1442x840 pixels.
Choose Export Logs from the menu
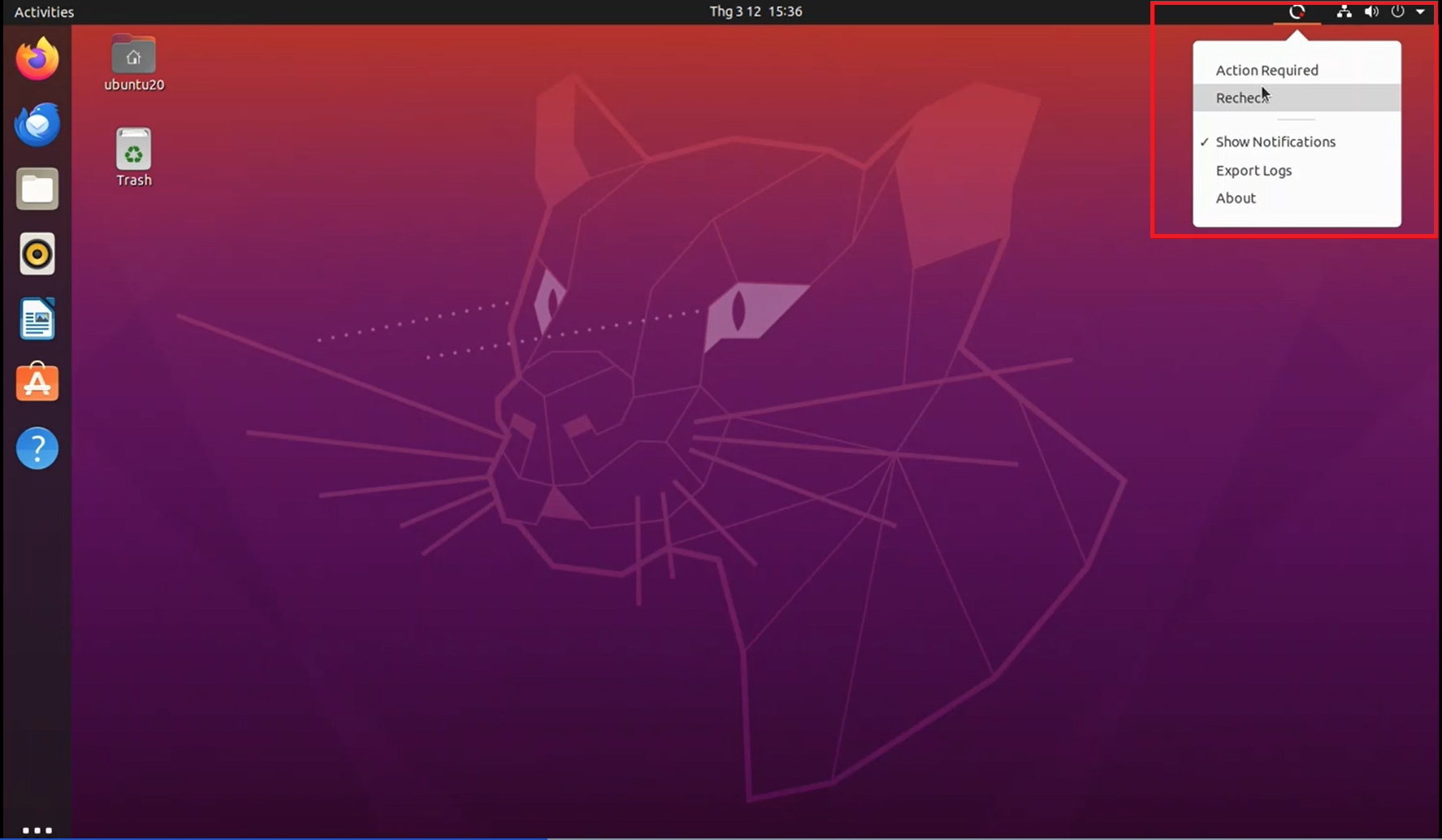click(1297, 171)
